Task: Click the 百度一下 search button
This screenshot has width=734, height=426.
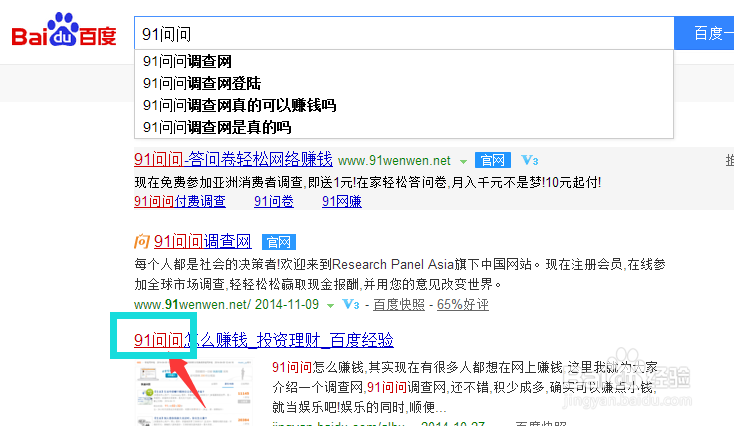Action: tap(704, 33)
